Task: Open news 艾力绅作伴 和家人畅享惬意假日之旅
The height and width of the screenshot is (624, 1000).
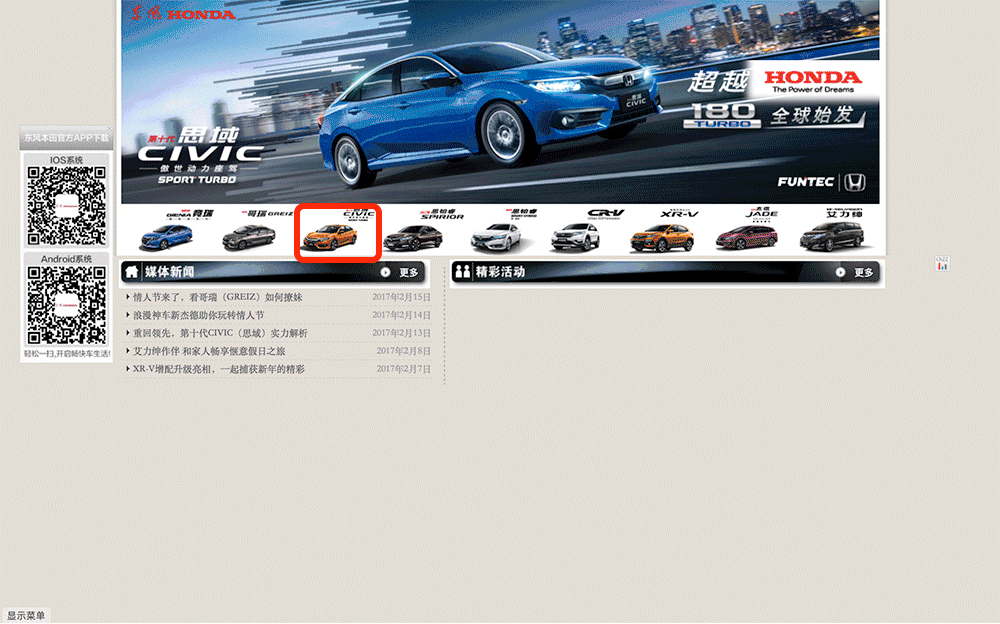Action: [x=209, y=351]
